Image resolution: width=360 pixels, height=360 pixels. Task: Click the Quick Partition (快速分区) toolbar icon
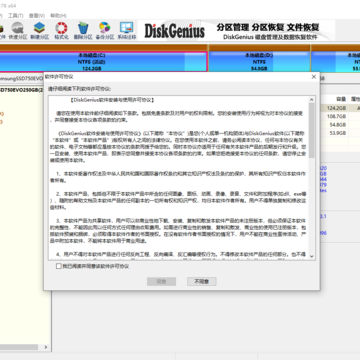click(18, 31)
